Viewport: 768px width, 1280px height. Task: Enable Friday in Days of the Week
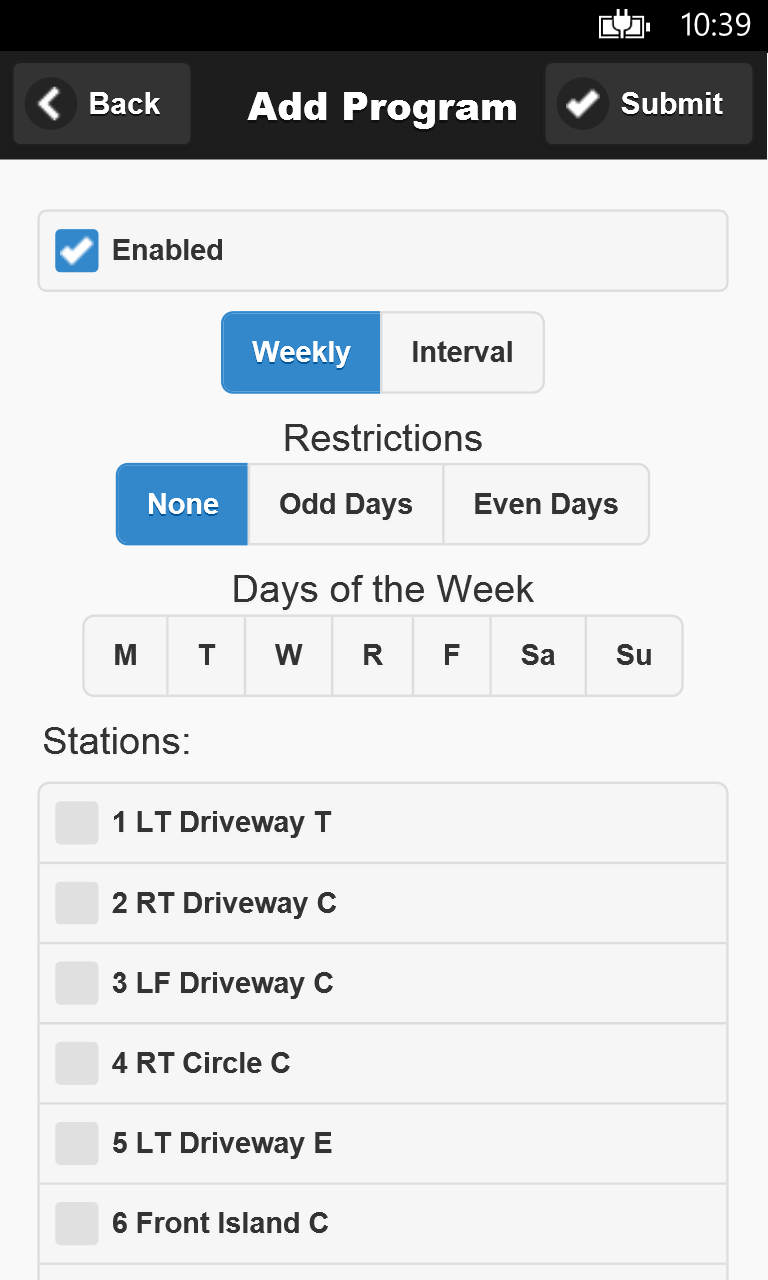point(452,656)
